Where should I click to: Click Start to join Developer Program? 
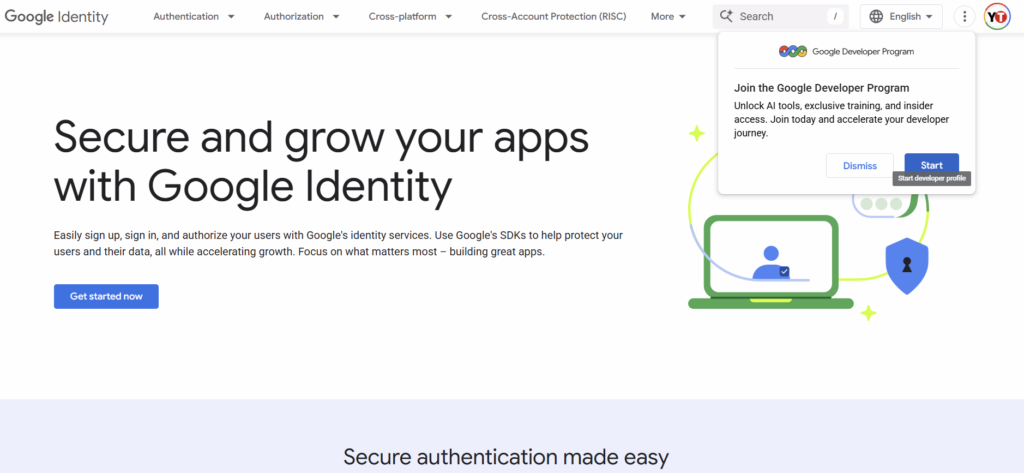coord(931,165)
